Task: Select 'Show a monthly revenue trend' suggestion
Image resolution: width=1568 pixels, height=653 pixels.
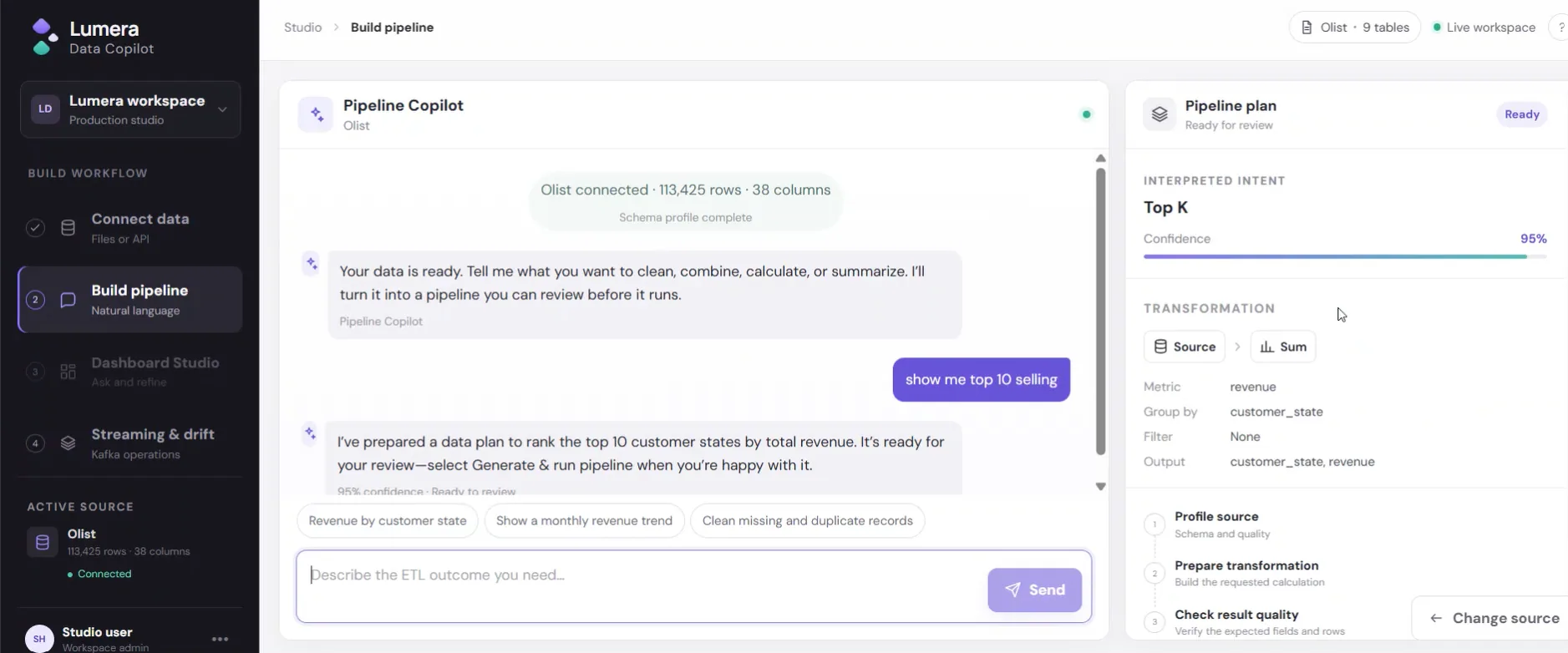Action: [584, 521]
